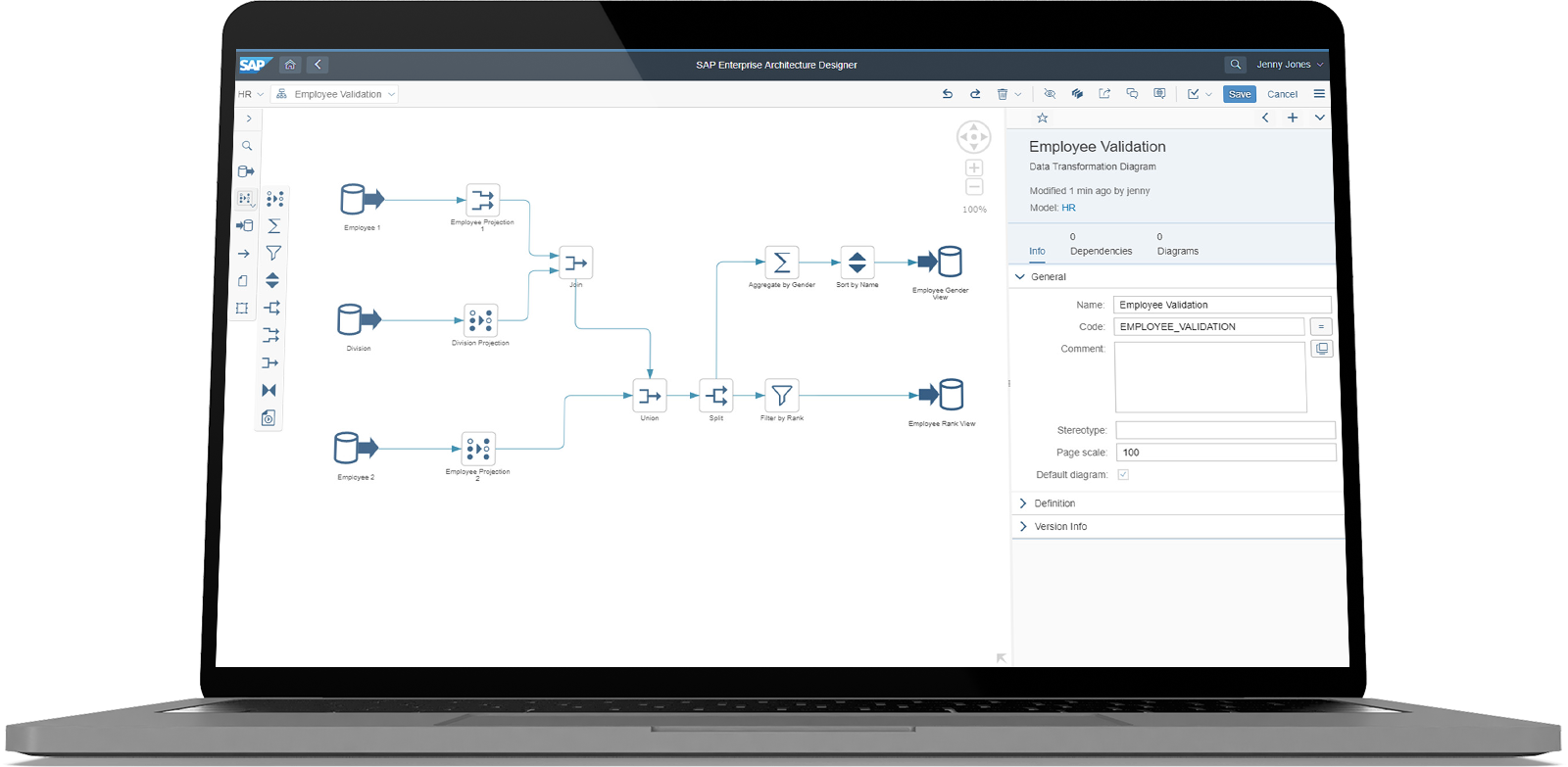Open the check model dropdown arrow

pyautogui.click(x=1209, y=94)
